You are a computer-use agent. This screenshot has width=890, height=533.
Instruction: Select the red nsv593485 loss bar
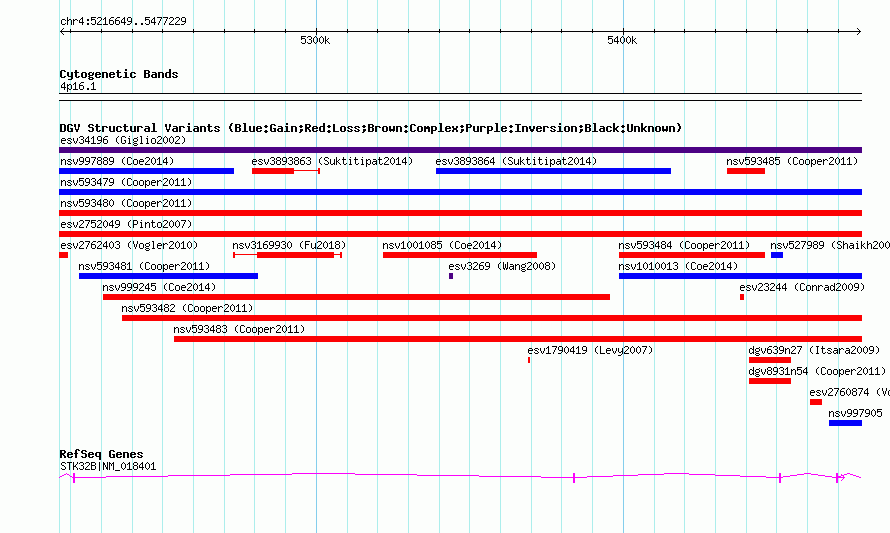(x=746, y=171)
